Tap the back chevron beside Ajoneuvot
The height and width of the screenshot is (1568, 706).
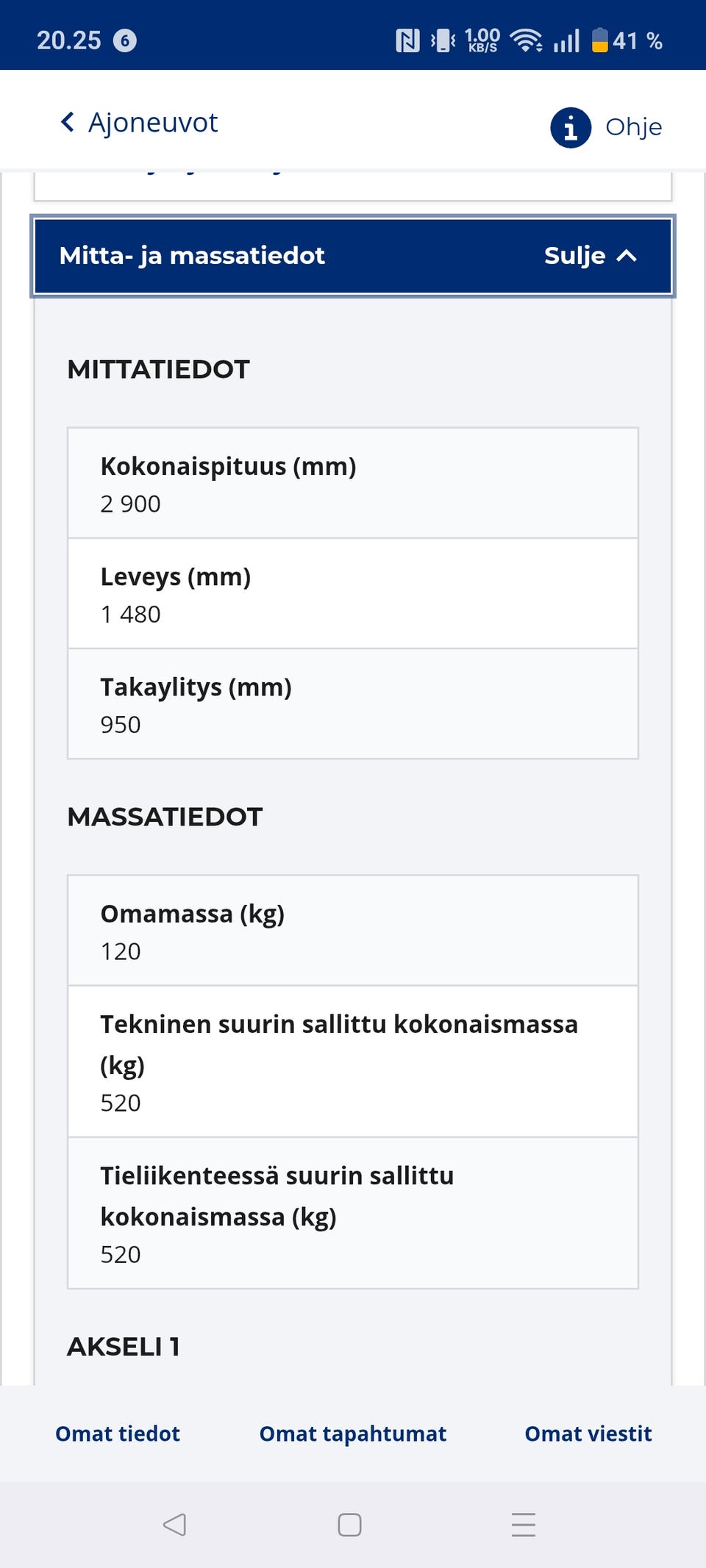[67, 122]
